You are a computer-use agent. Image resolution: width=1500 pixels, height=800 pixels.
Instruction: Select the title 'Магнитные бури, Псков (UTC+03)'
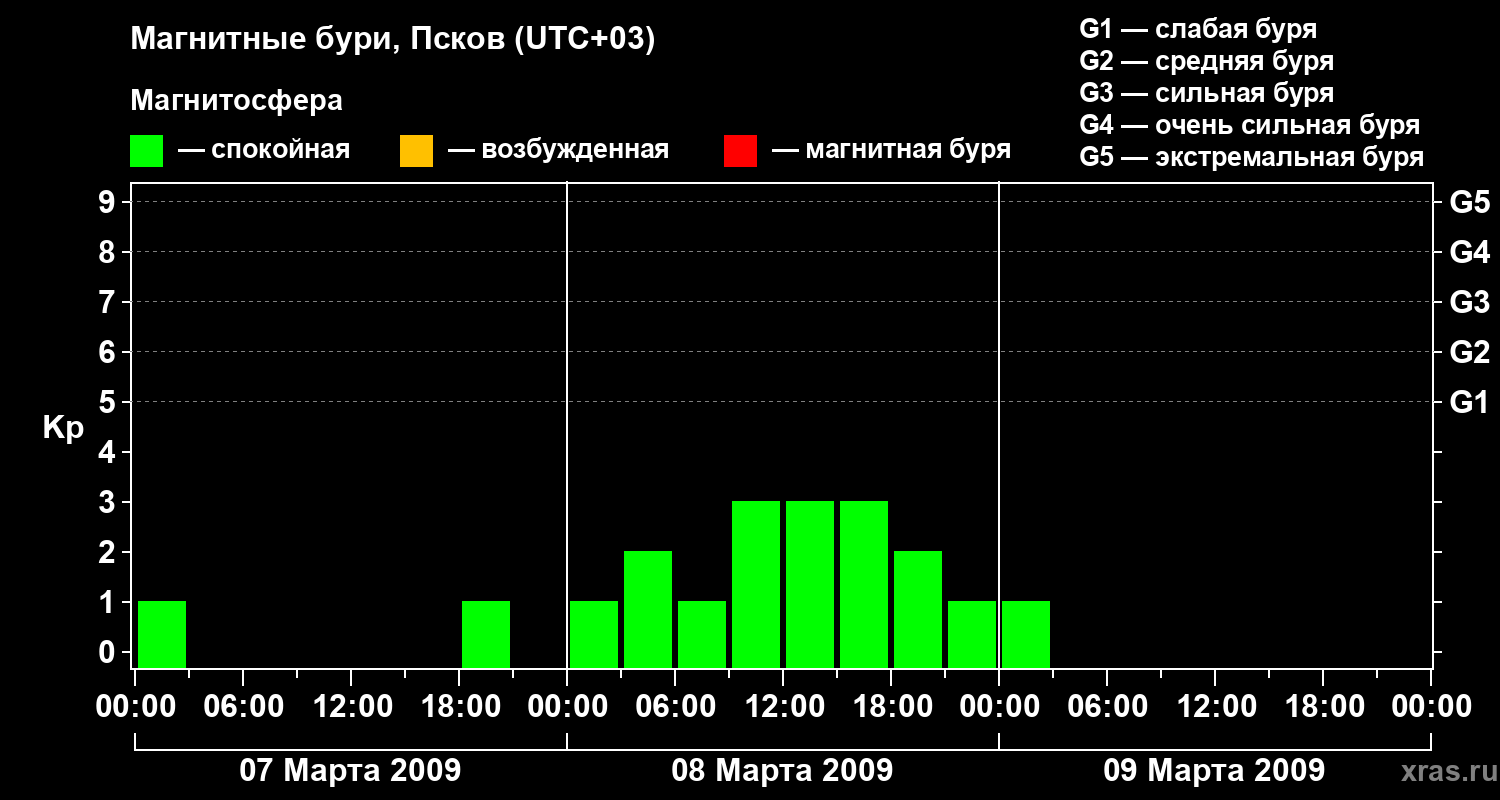point(393,40)
